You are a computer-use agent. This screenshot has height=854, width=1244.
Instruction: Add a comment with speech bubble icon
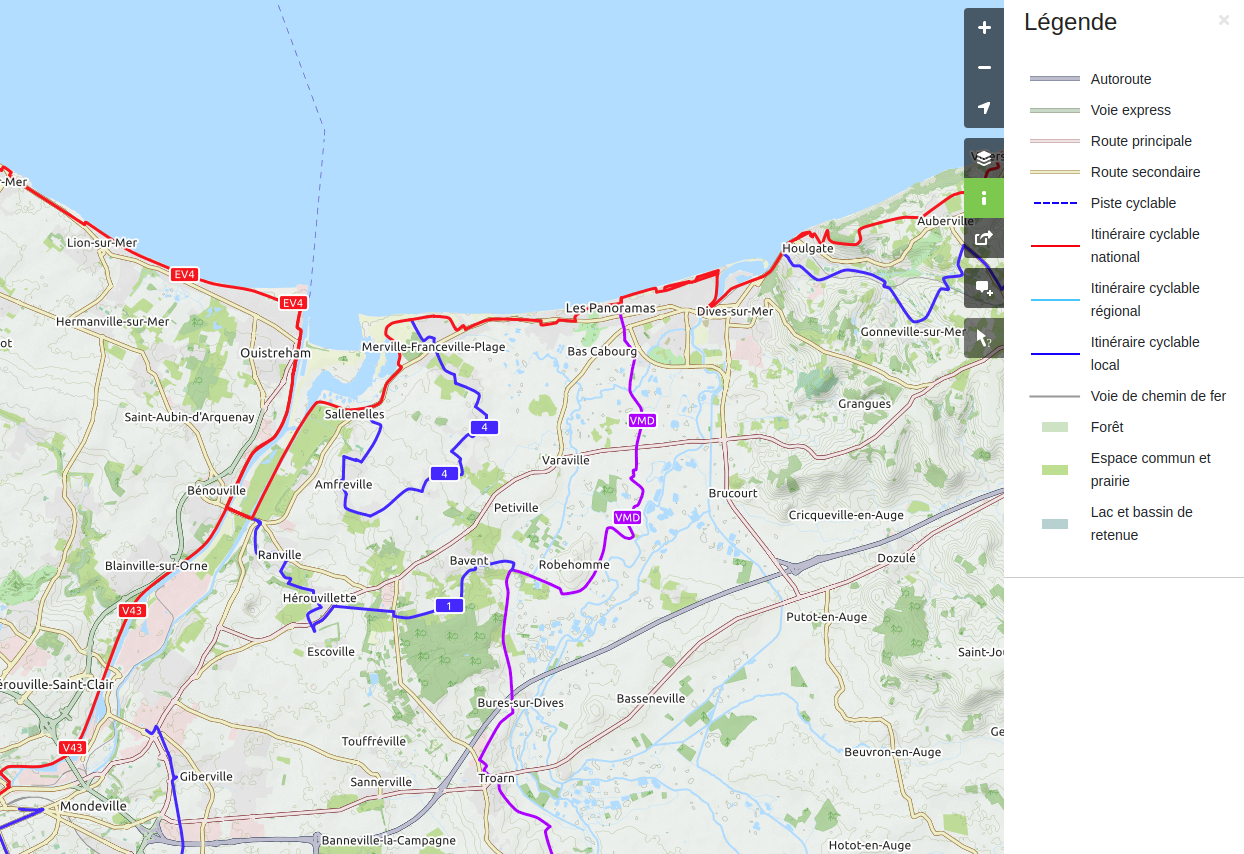pyautogui.click(x=984, y=288)
